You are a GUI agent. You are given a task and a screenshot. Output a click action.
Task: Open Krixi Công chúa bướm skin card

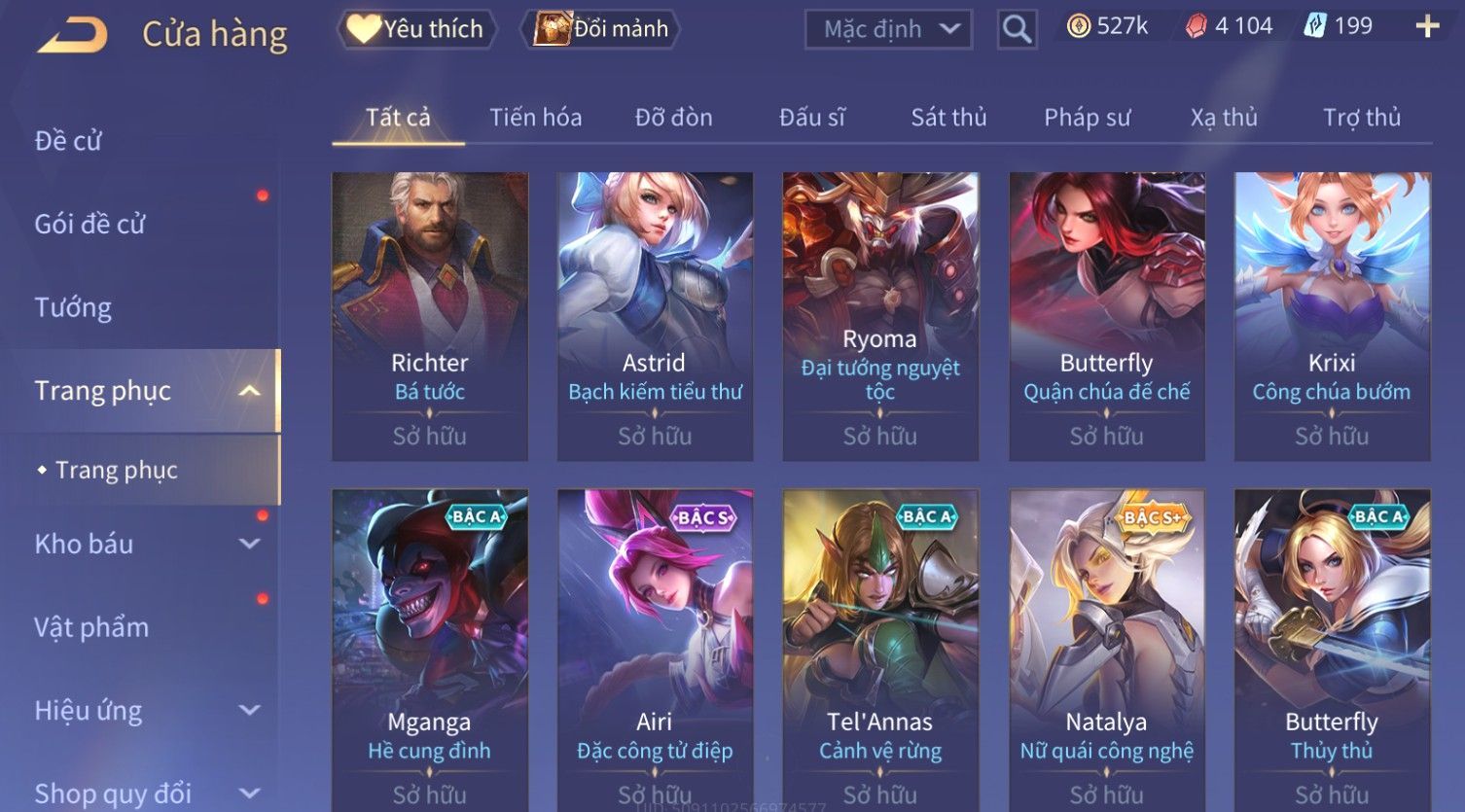[x=1332, y=317]
